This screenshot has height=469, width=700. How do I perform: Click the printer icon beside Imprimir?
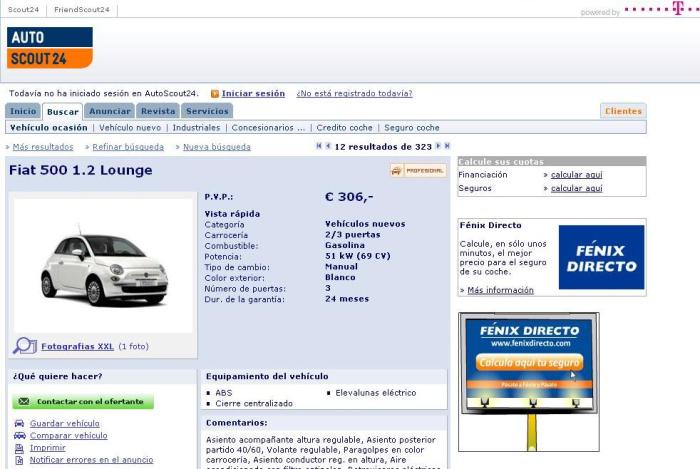pos(19,448)
